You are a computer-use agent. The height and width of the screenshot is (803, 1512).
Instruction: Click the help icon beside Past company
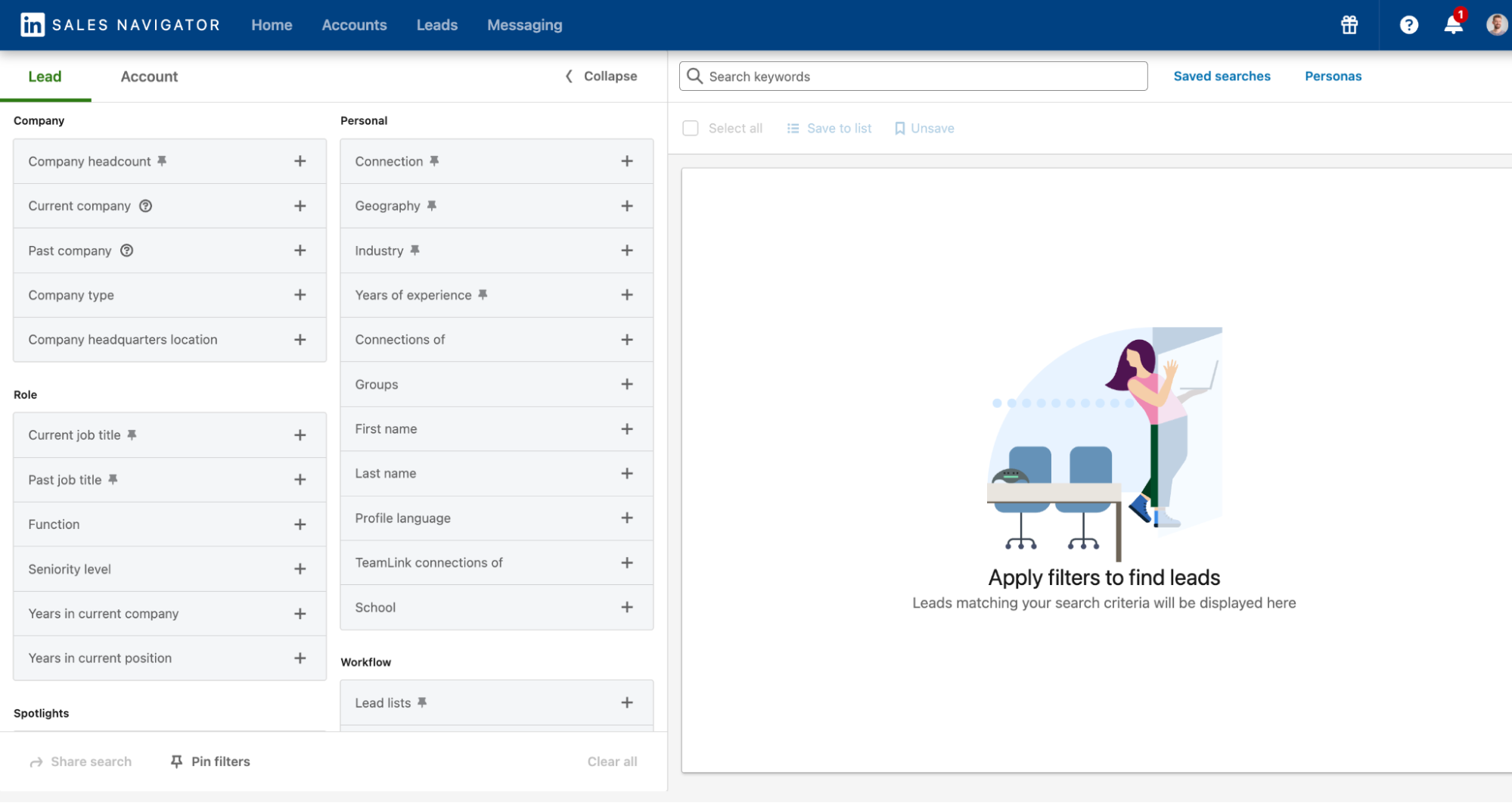coord(126,251)
